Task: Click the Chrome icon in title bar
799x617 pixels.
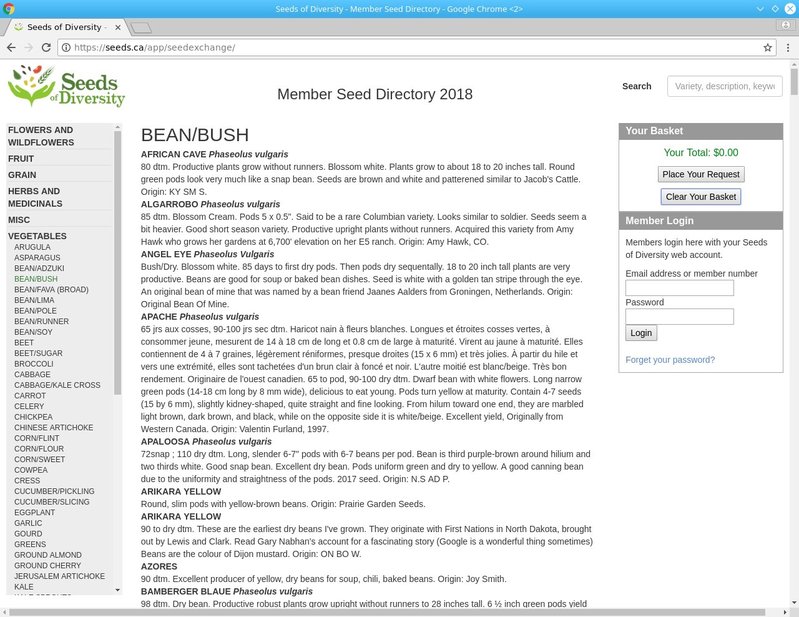Action: (x=8, y=9)
